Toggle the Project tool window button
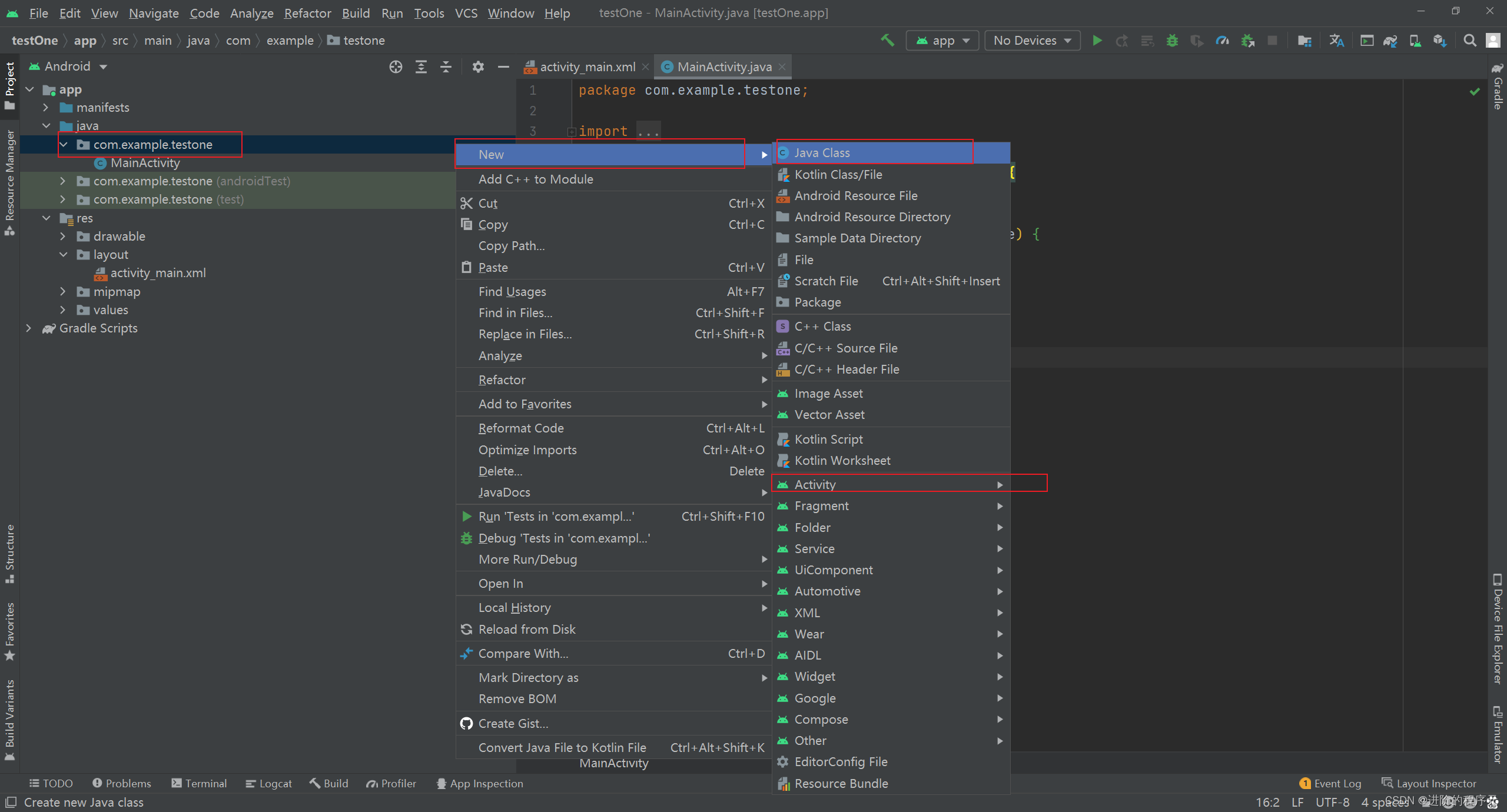The image size is (1507, 812). (x=9, y=85)
